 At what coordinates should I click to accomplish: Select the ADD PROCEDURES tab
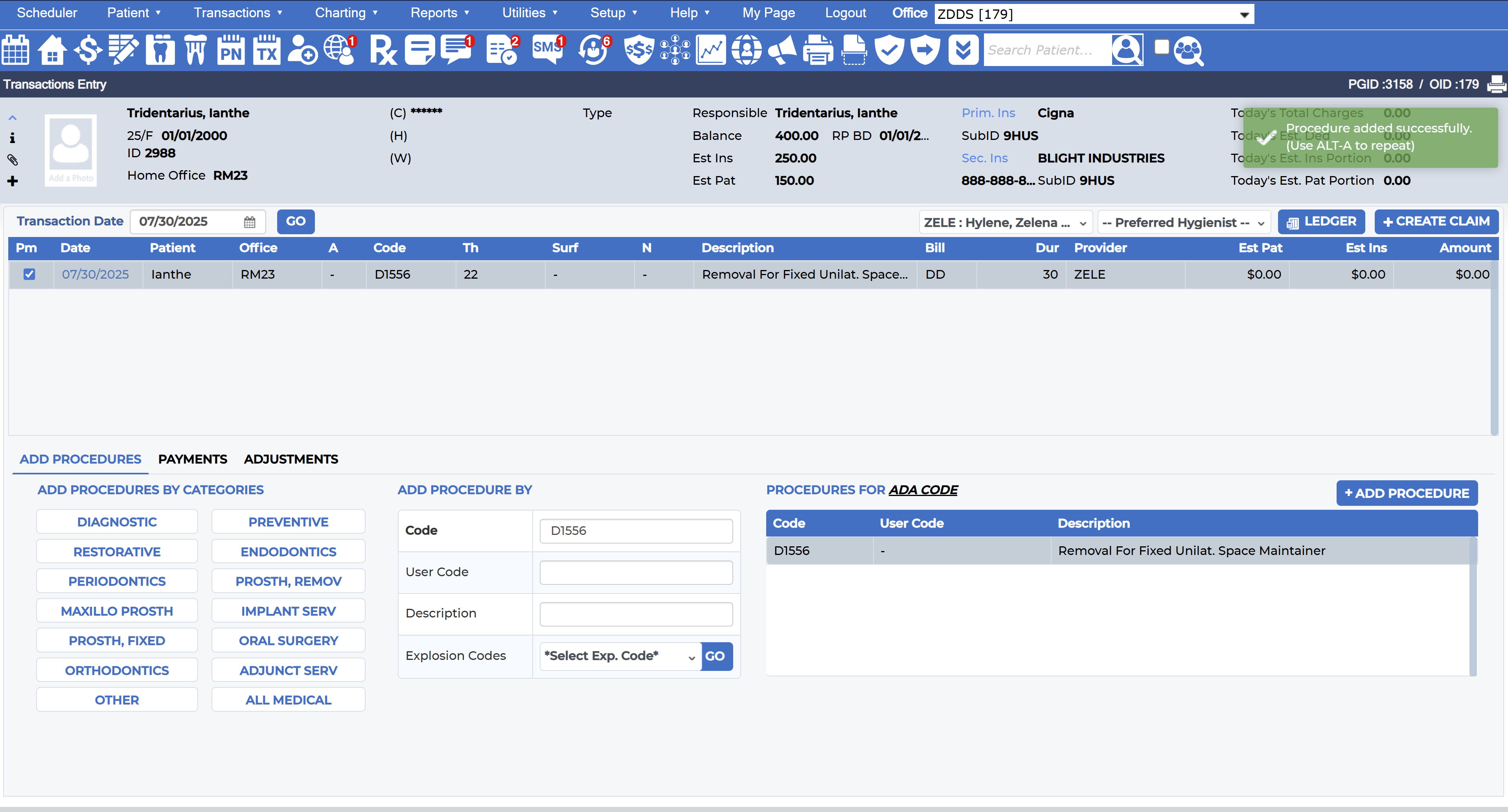tap(80, 459)
